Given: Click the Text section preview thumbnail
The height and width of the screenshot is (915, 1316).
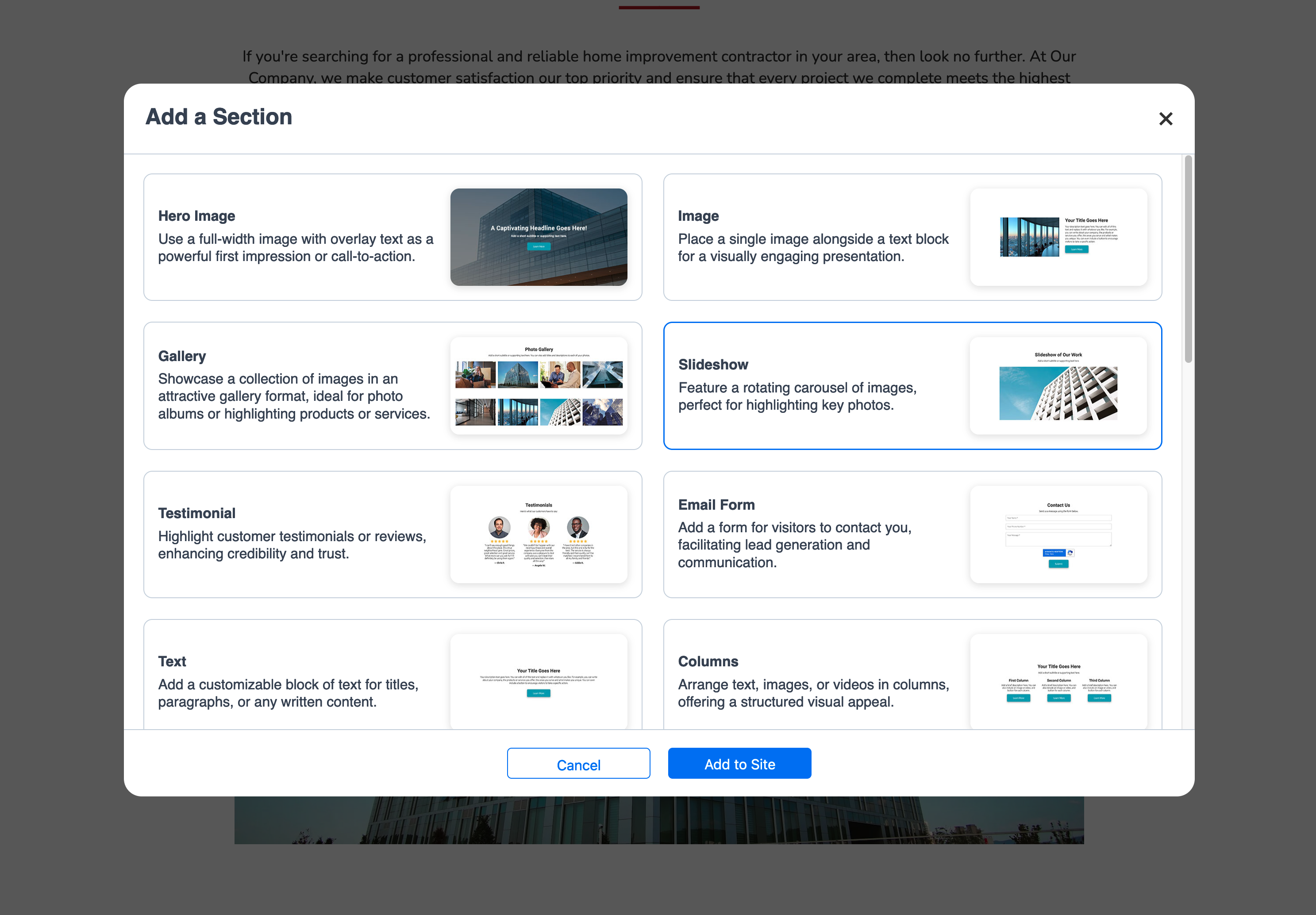Looking at the screenshot, I should point(539,682).
